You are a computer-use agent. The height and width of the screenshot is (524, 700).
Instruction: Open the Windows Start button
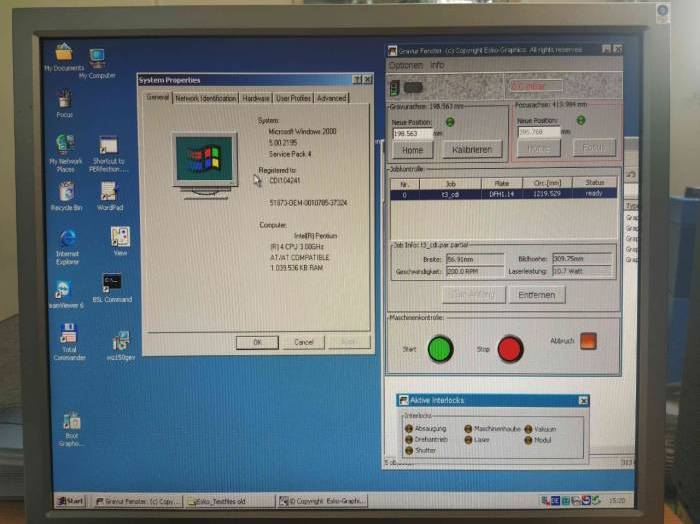pyautogui.click(x=71, y=501)
